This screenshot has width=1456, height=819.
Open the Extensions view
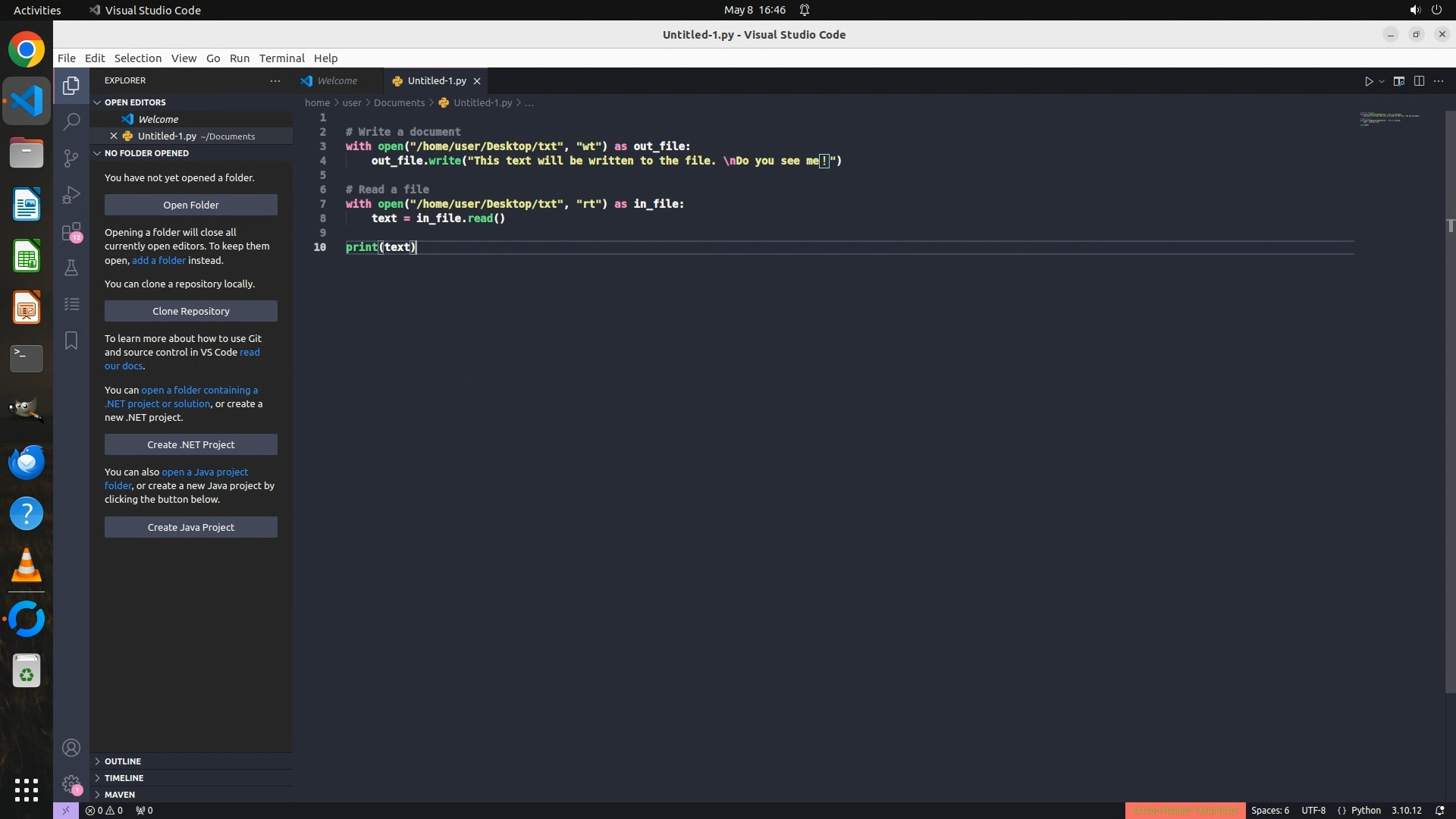tap(71, 231)
